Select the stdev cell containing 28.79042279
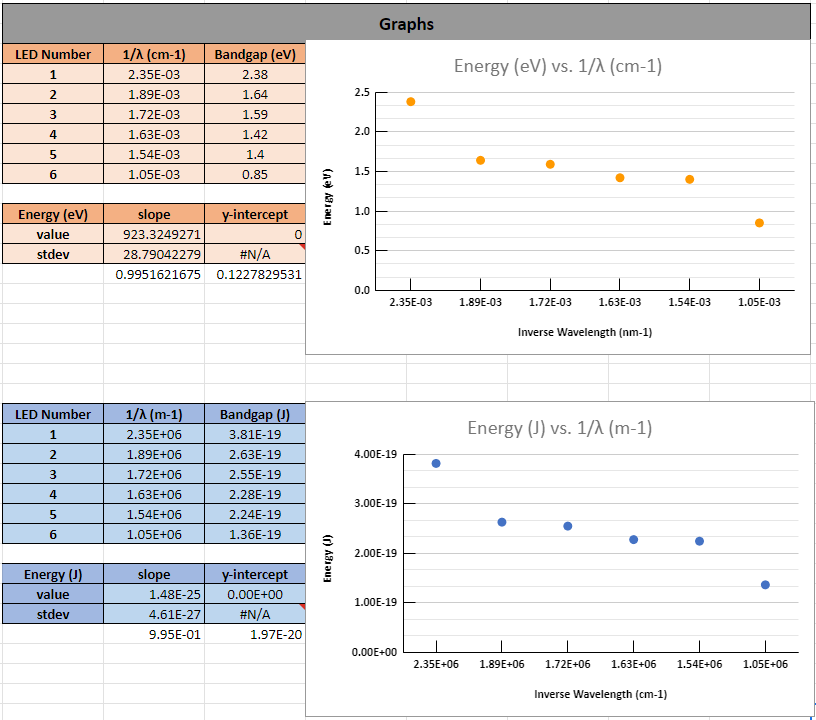816x720 pixels. point(154,254)
